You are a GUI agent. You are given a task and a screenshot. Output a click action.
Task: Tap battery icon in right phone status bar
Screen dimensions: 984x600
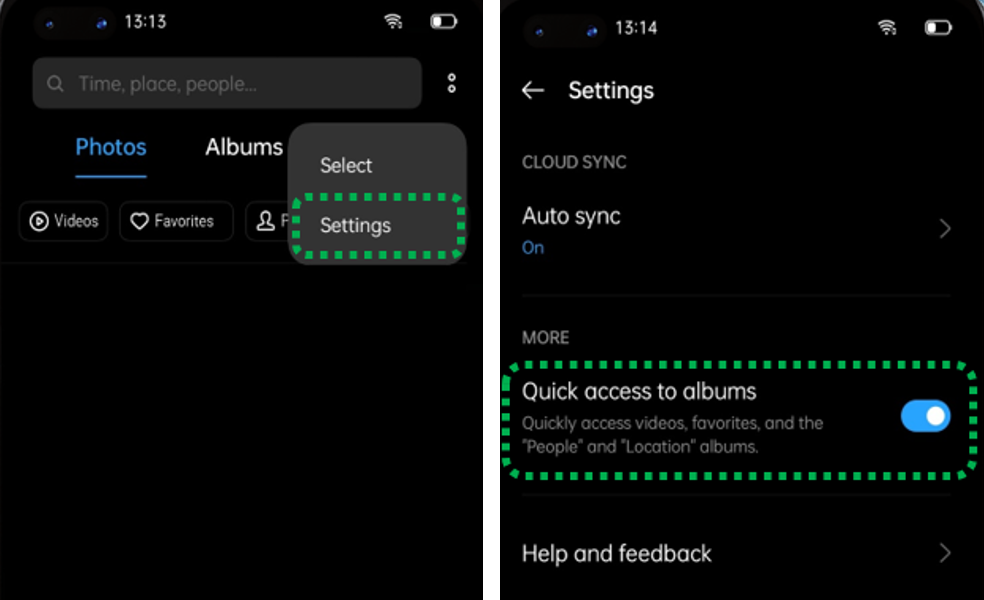coord(938,28)
